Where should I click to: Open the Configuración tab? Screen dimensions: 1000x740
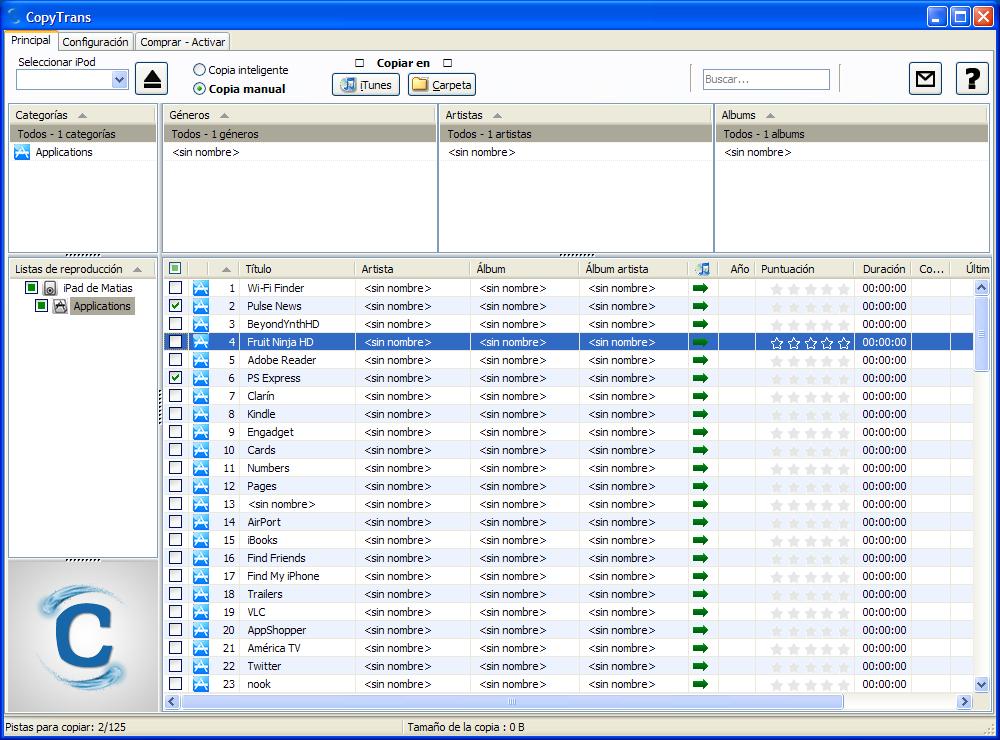click(x=95, y=42)
